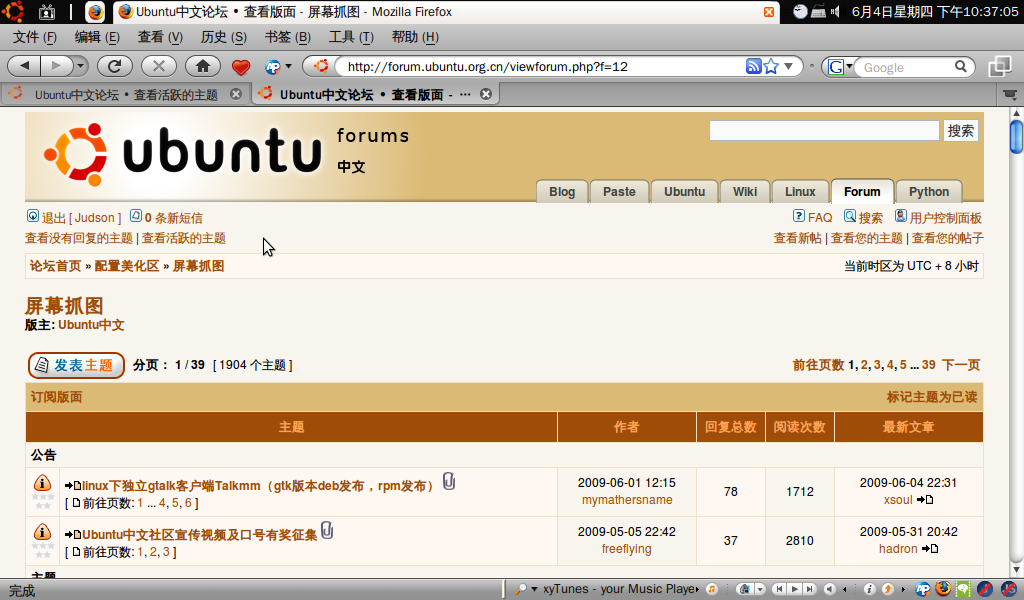The height and width of the screenshot is (600, 1024).
Task: Go to page 39 of the forum
Action: (928, 365)
